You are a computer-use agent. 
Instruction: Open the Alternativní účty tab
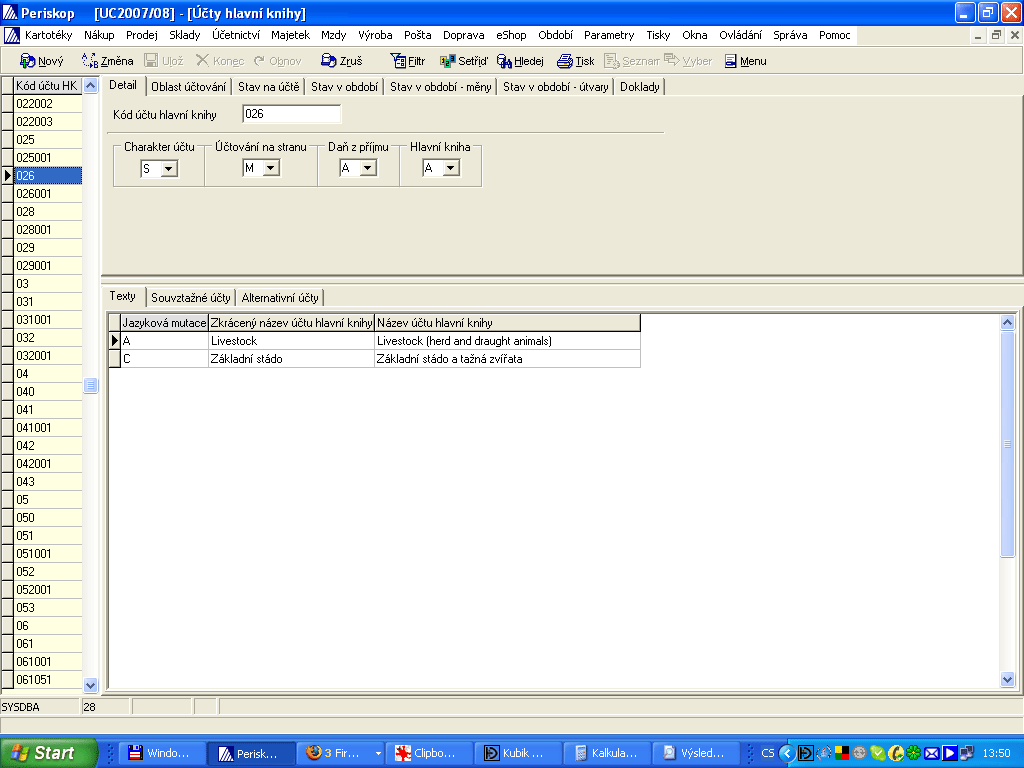pos(280,298)
